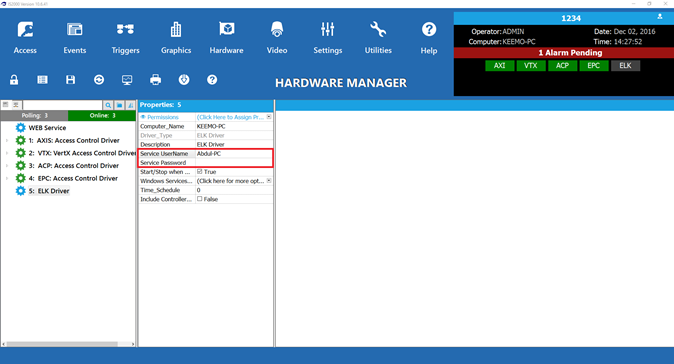Click the Time_Schedule value 0
Screen dimensions: 674x364
pyautogui.click(x=234, y=190)
